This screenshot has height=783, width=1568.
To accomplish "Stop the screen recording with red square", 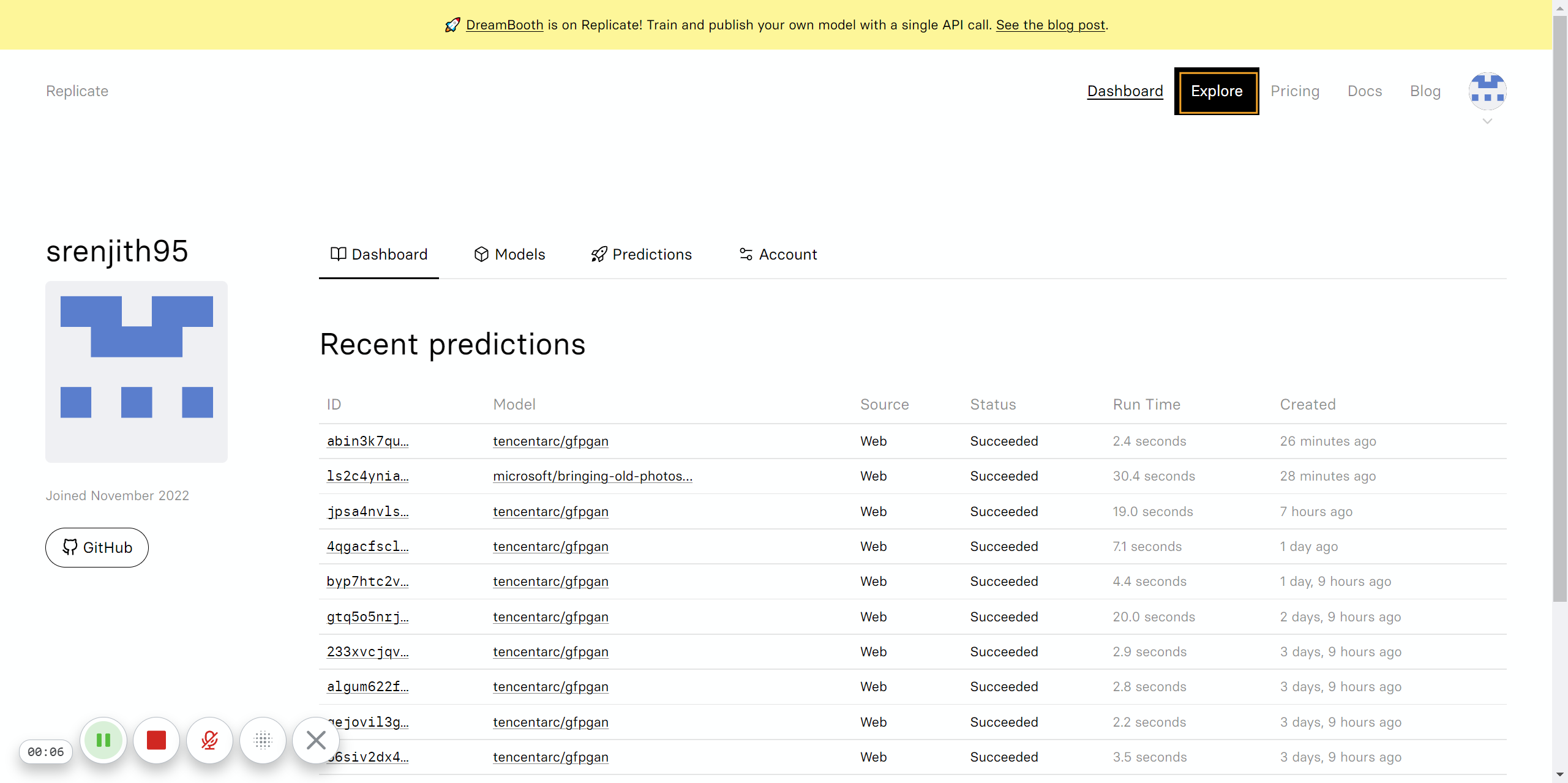I will [157, 740].
